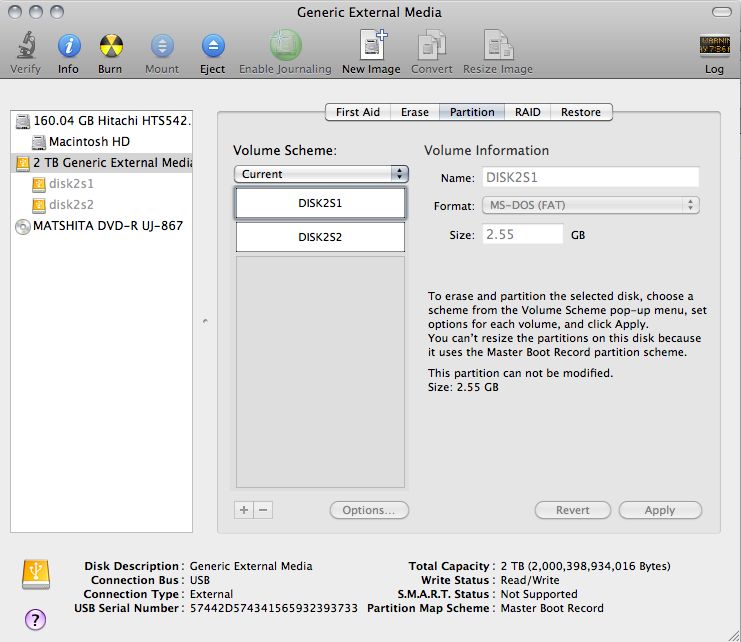This screenshot has width=741, height=642.
Task: Create a New Image
Action: pyautogui.click(x=373, y=45)
